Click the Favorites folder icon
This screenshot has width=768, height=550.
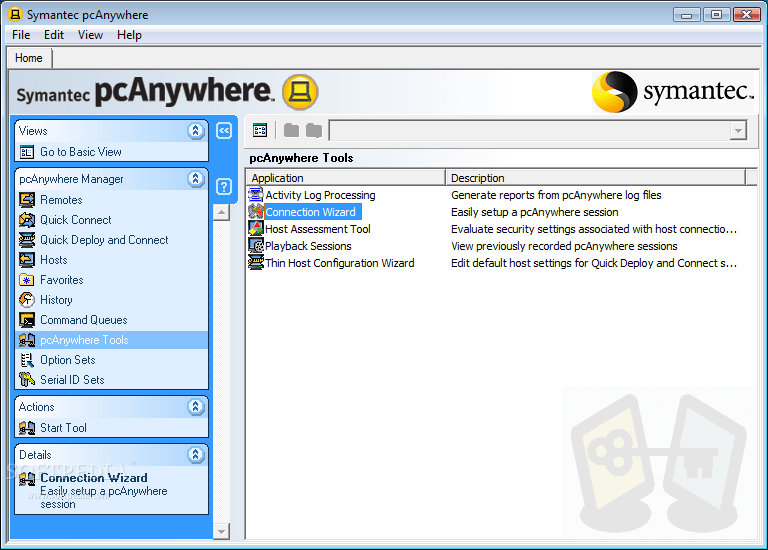click(26, 280)
